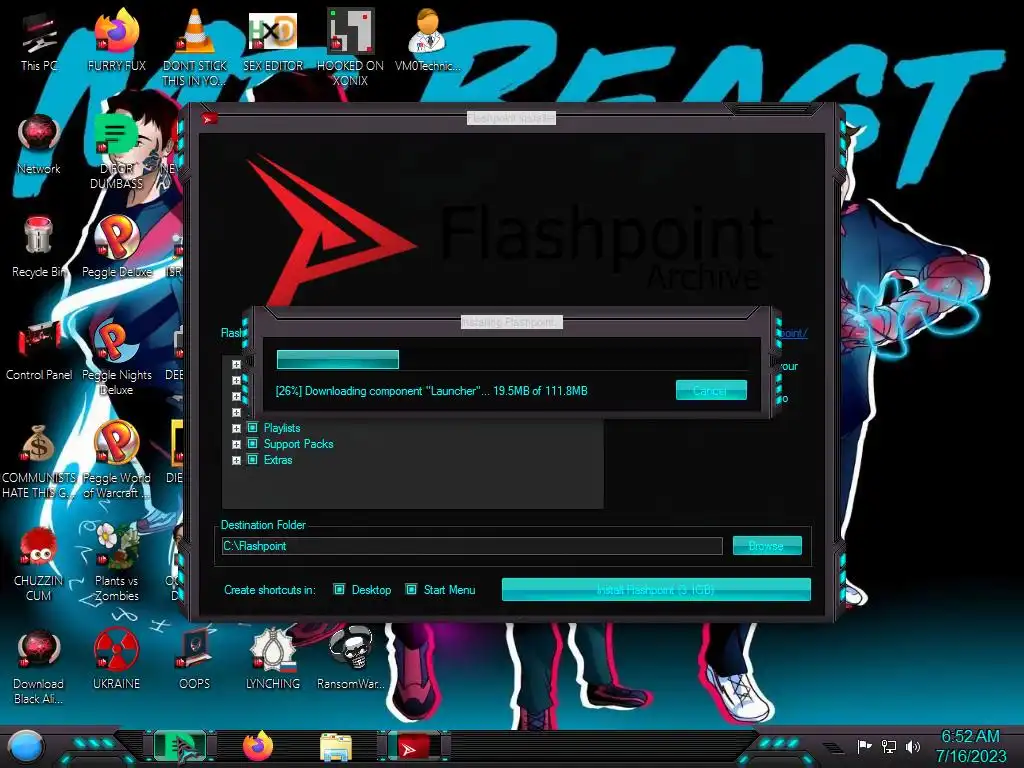
Task: Open the taskbar clock showing 6:52 AM
Action: [x=970, y=746]
